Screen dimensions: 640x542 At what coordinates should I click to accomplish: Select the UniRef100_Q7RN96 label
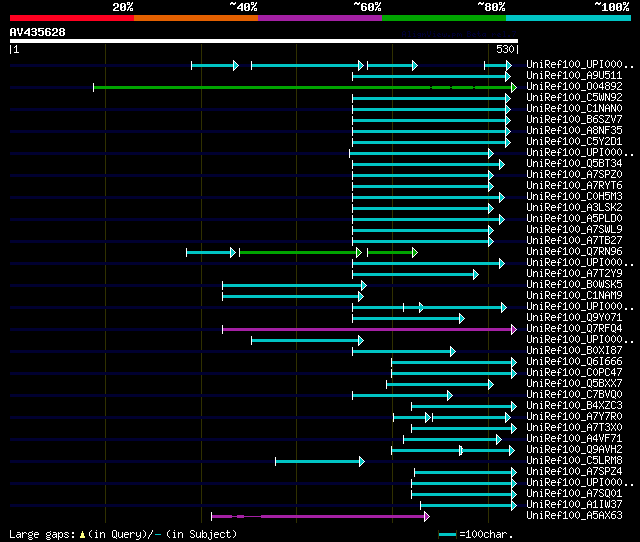click(x=574, y=252)
